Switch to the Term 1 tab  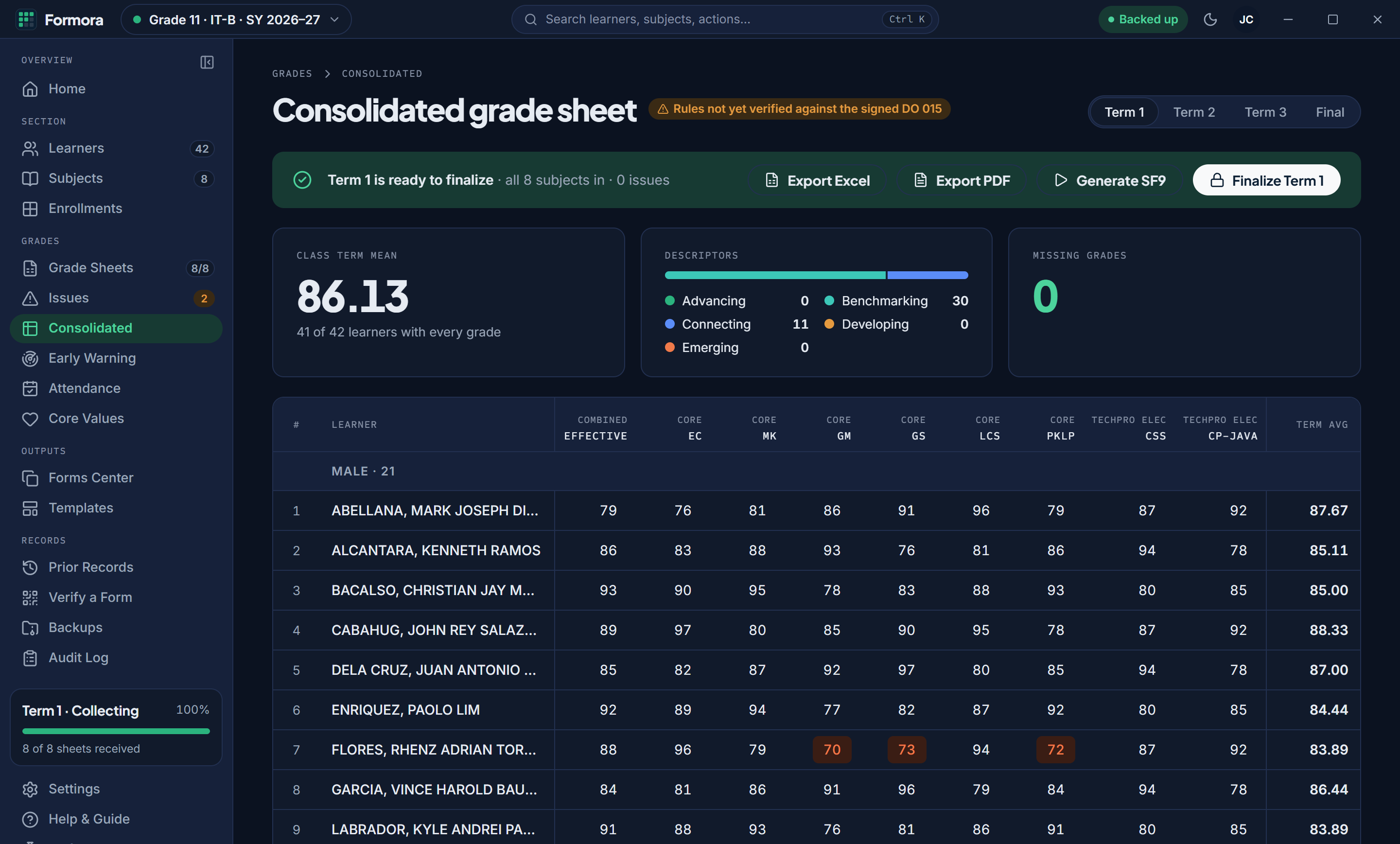coord(1124,112)
